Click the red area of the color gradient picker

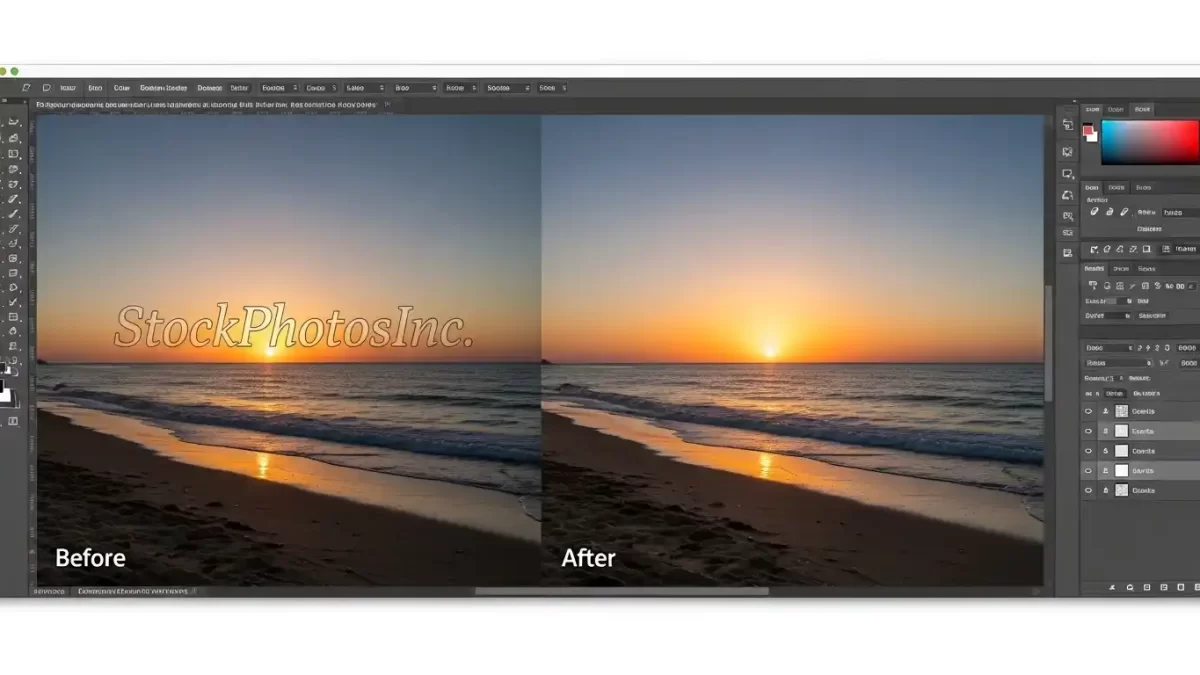(1180, 140)
